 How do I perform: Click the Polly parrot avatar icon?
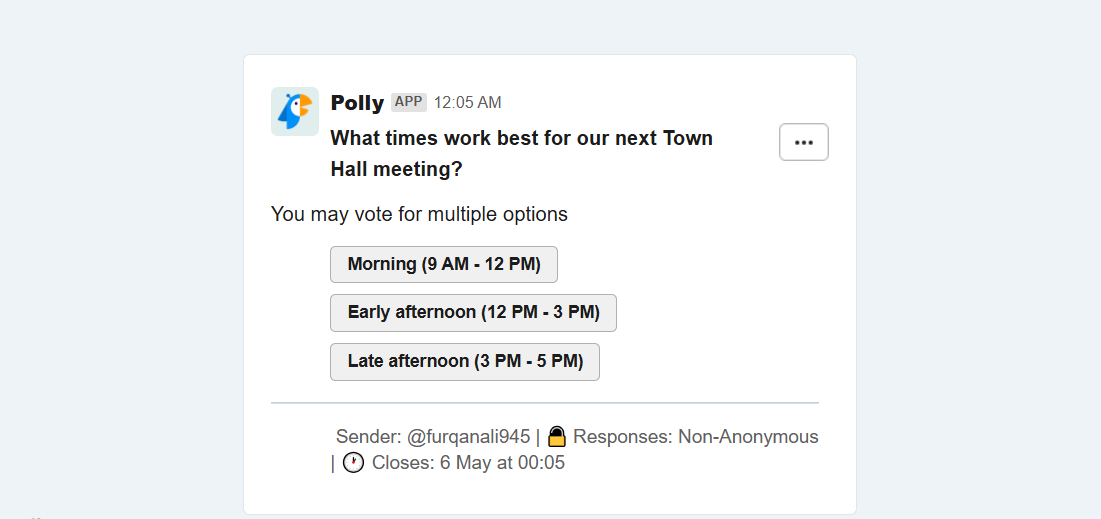295,111
